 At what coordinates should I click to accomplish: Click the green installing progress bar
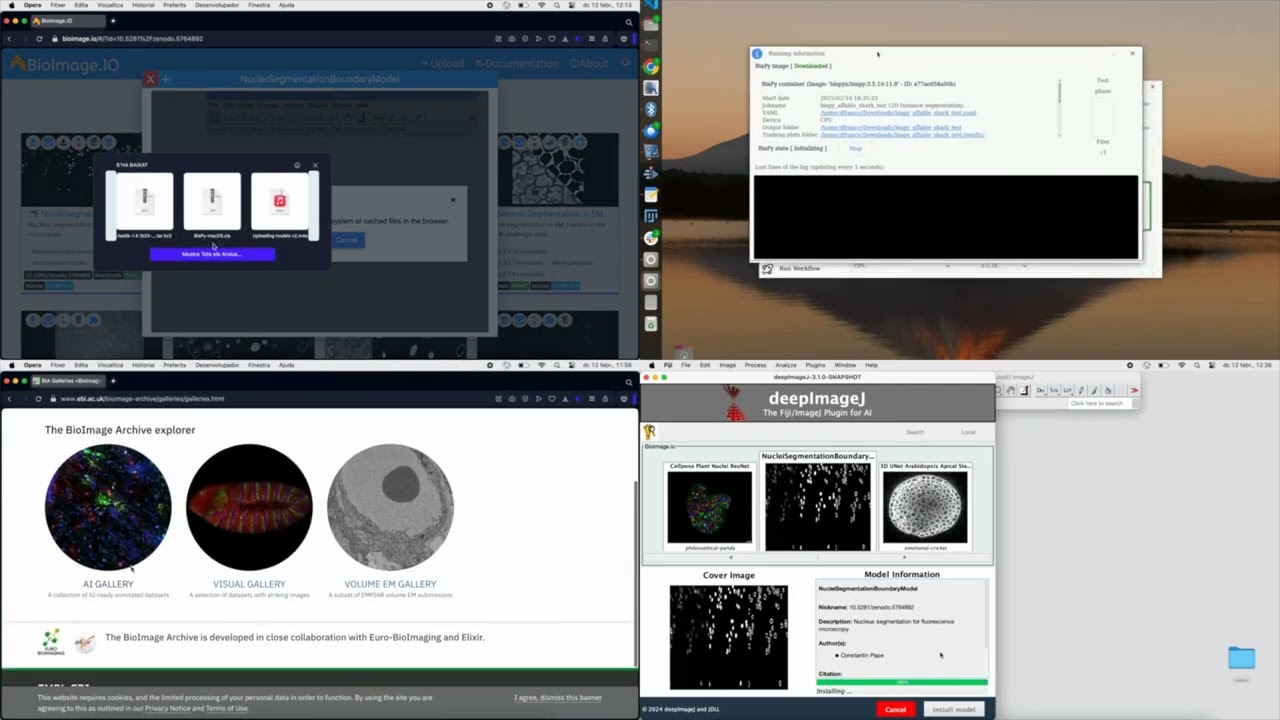[901, 682]
